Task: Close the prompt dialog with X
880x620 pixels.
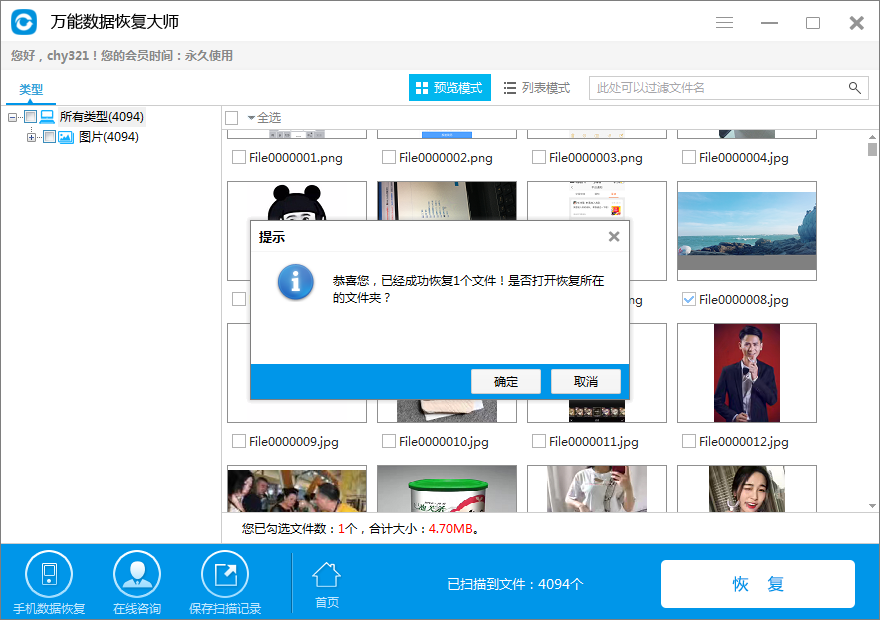Action: point(614,237)
